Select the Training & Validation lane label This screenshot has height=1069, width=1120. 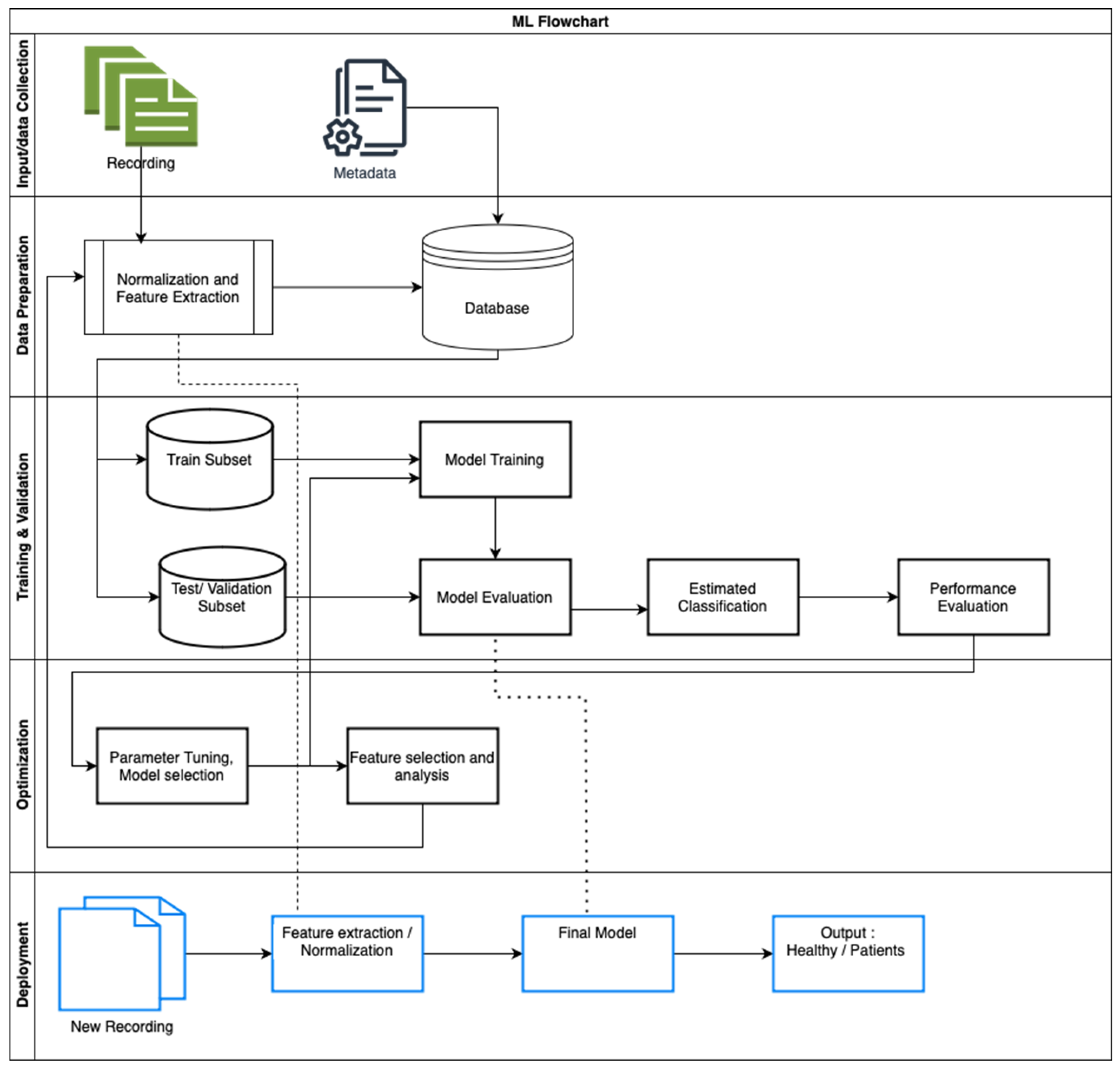pos(22,527)
